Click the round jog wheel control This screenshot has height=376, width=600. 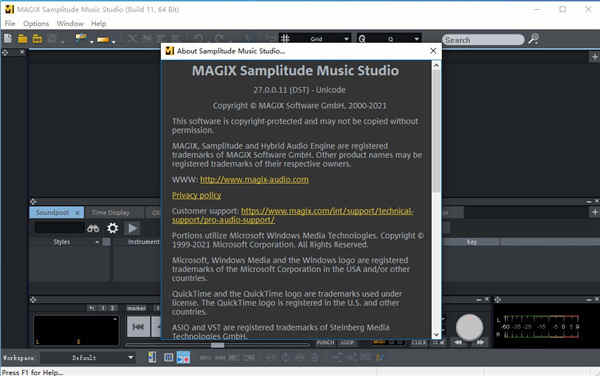coord(469,327)
